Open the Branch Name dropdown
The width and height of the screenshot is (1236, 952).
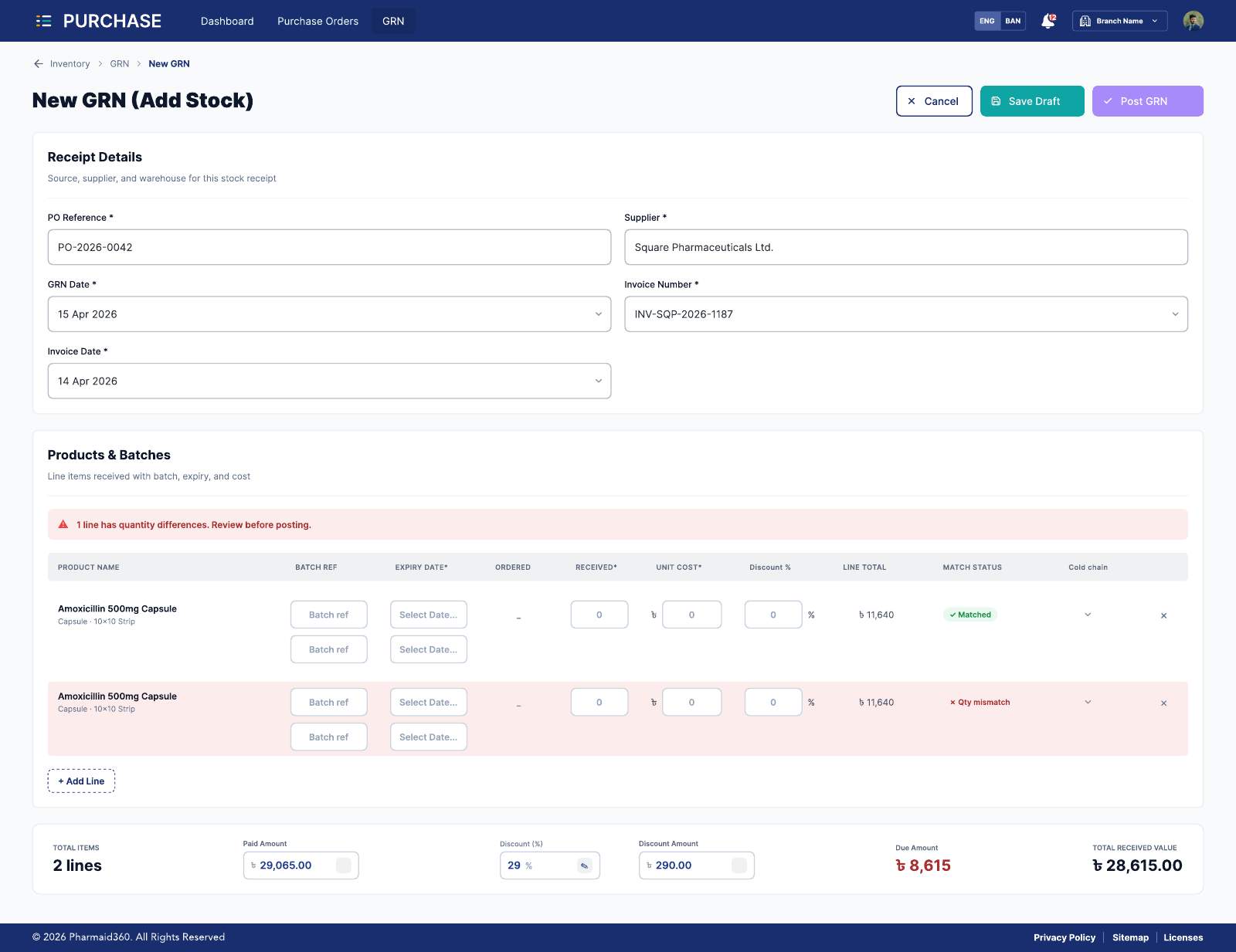pos(1119,21)
